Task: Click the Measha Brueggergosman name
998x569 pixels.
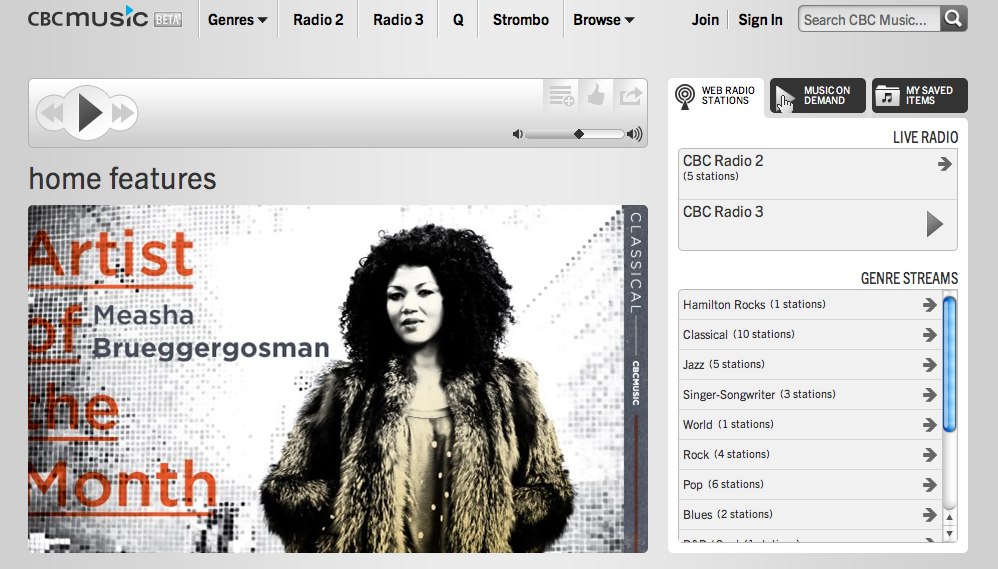Action: pos(211,332)
